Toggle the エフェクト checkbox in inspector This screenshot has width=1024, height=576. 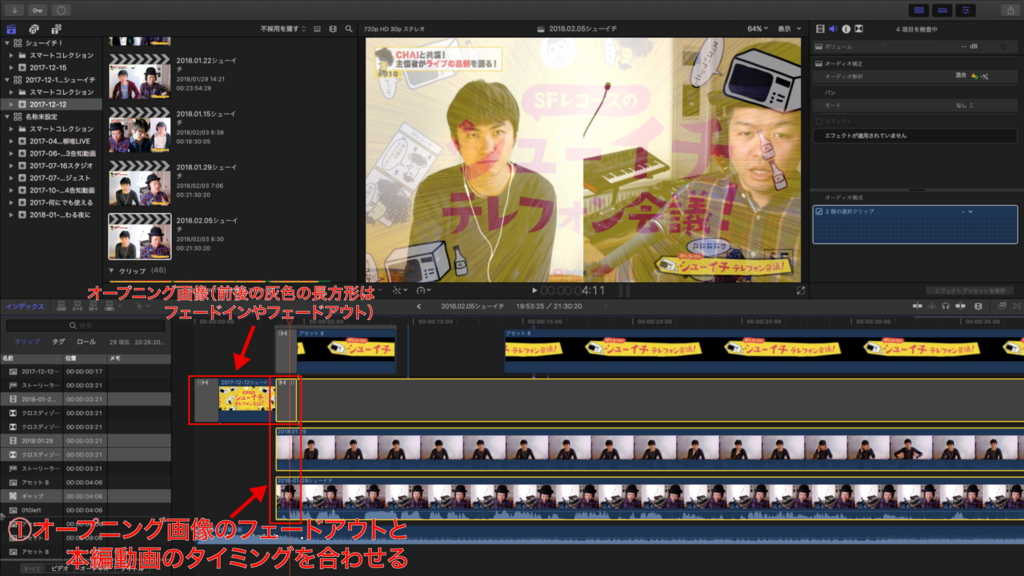(819, 121)
